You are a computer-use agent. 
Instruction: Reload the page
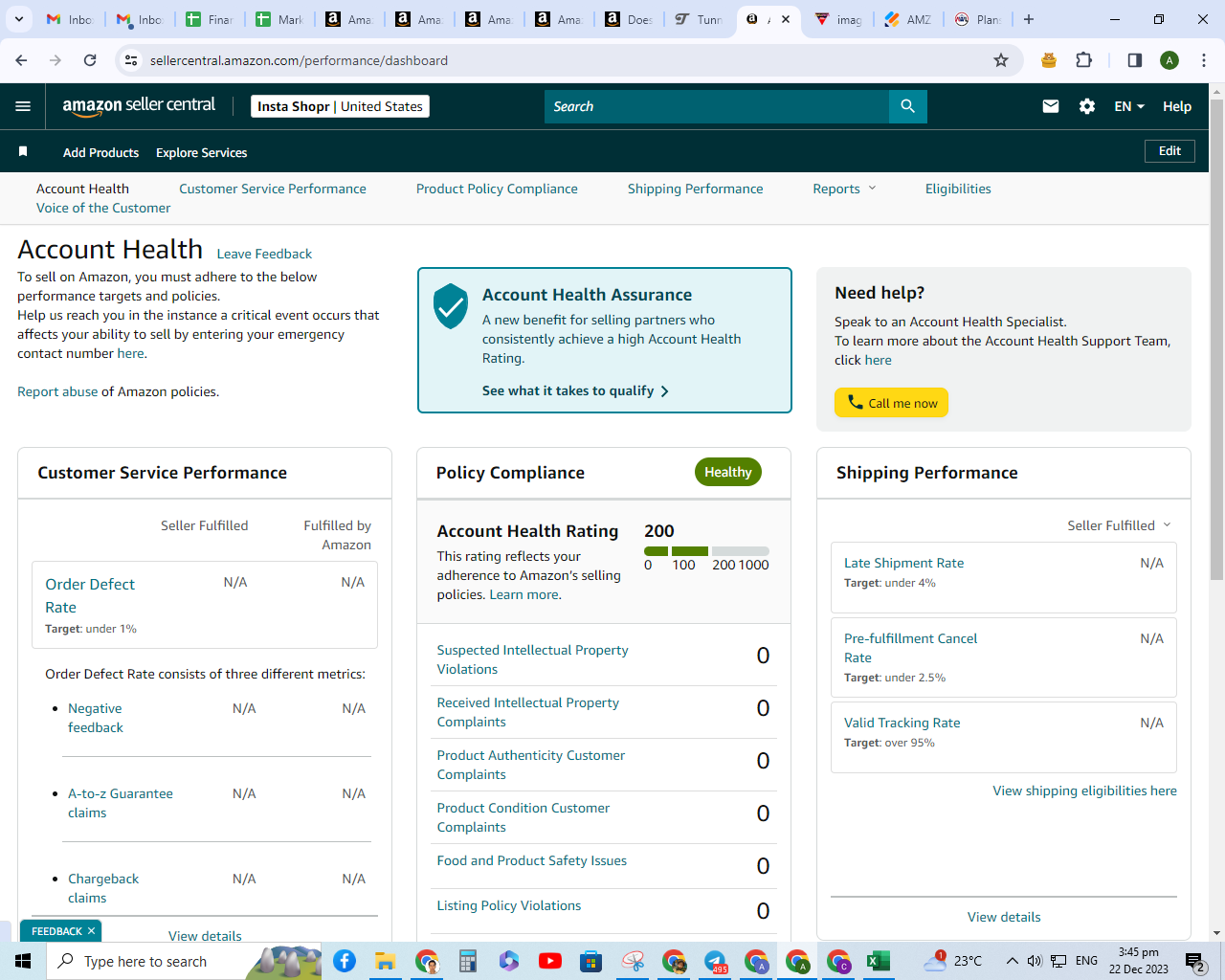pyautogui.click(x=90, y=60)
